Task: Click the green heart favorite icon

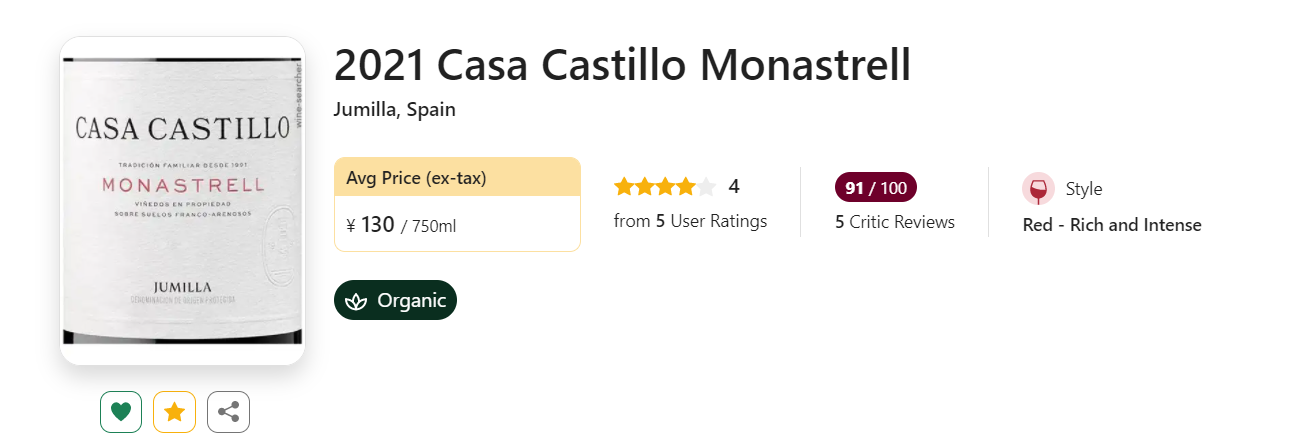Action: [x=121, y=411]
